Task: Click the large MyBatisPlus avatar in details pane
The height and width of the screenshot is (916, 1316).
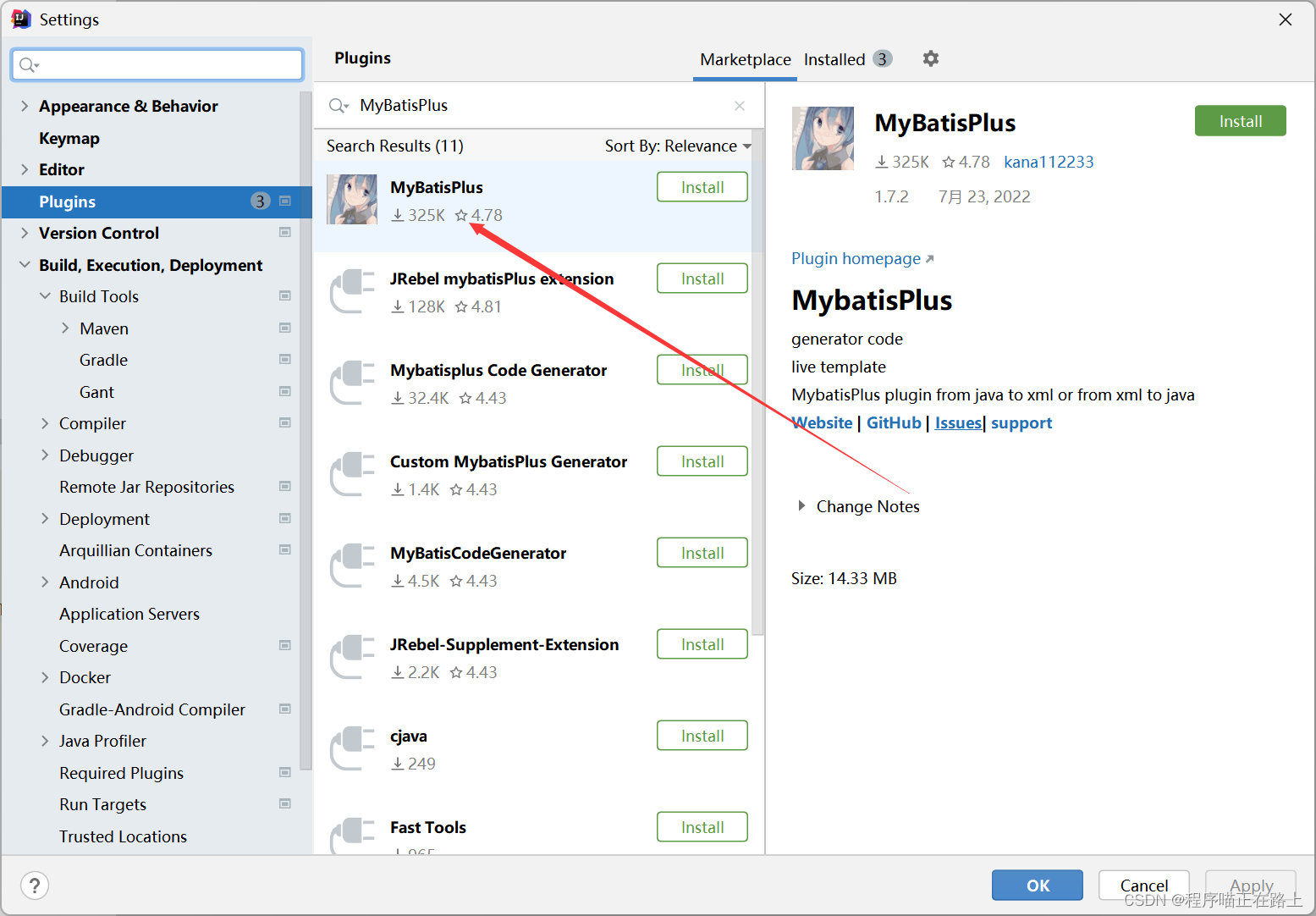Action: click(823, 138)
